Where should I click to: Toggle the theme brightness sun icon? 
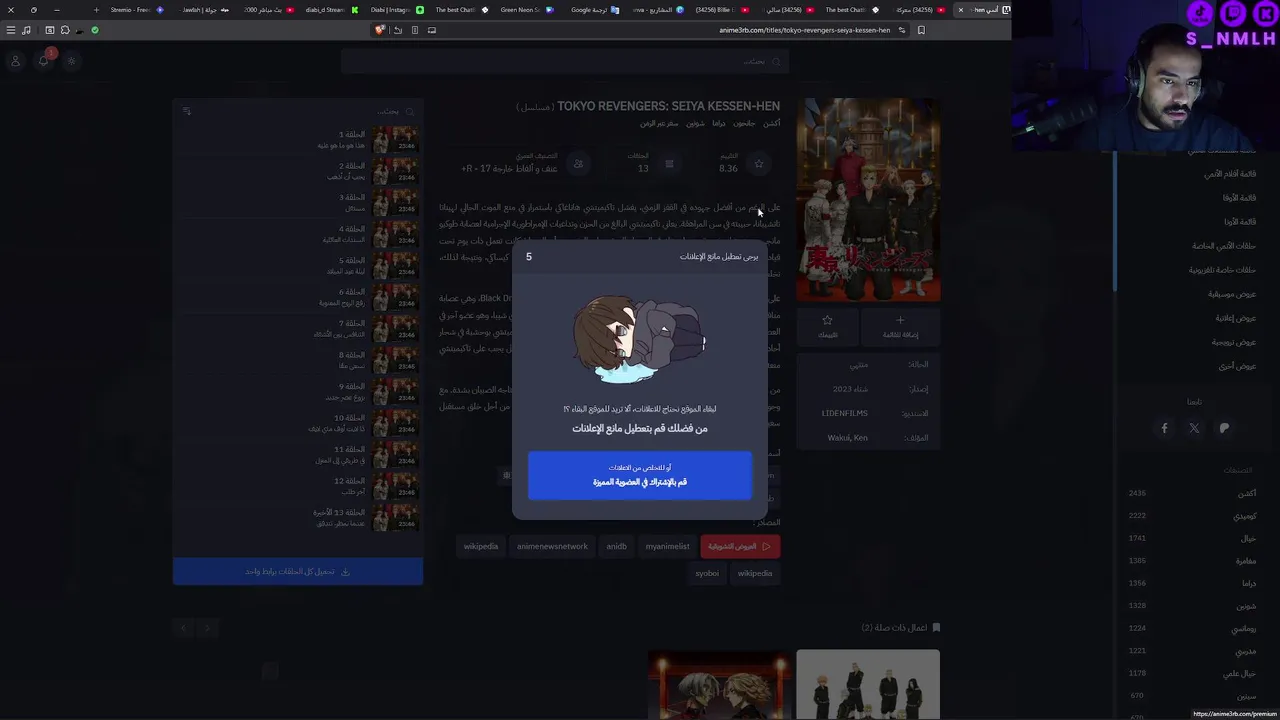pyautogui.click(x=71, y=61)
